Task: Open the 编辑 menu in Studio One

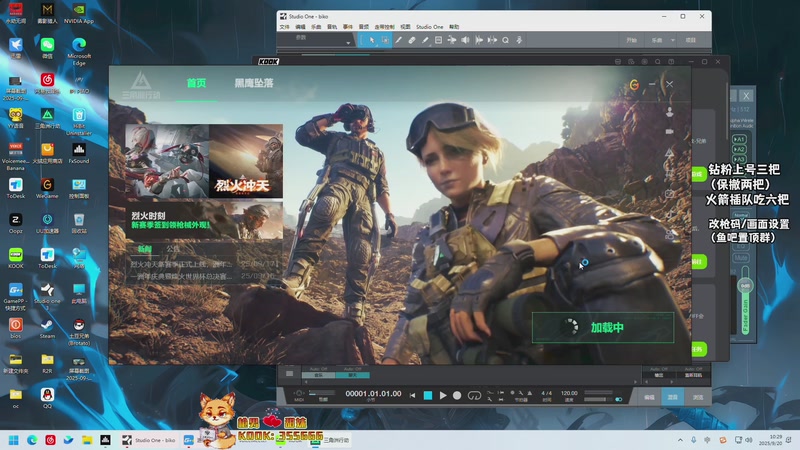Action: (301, 27)
